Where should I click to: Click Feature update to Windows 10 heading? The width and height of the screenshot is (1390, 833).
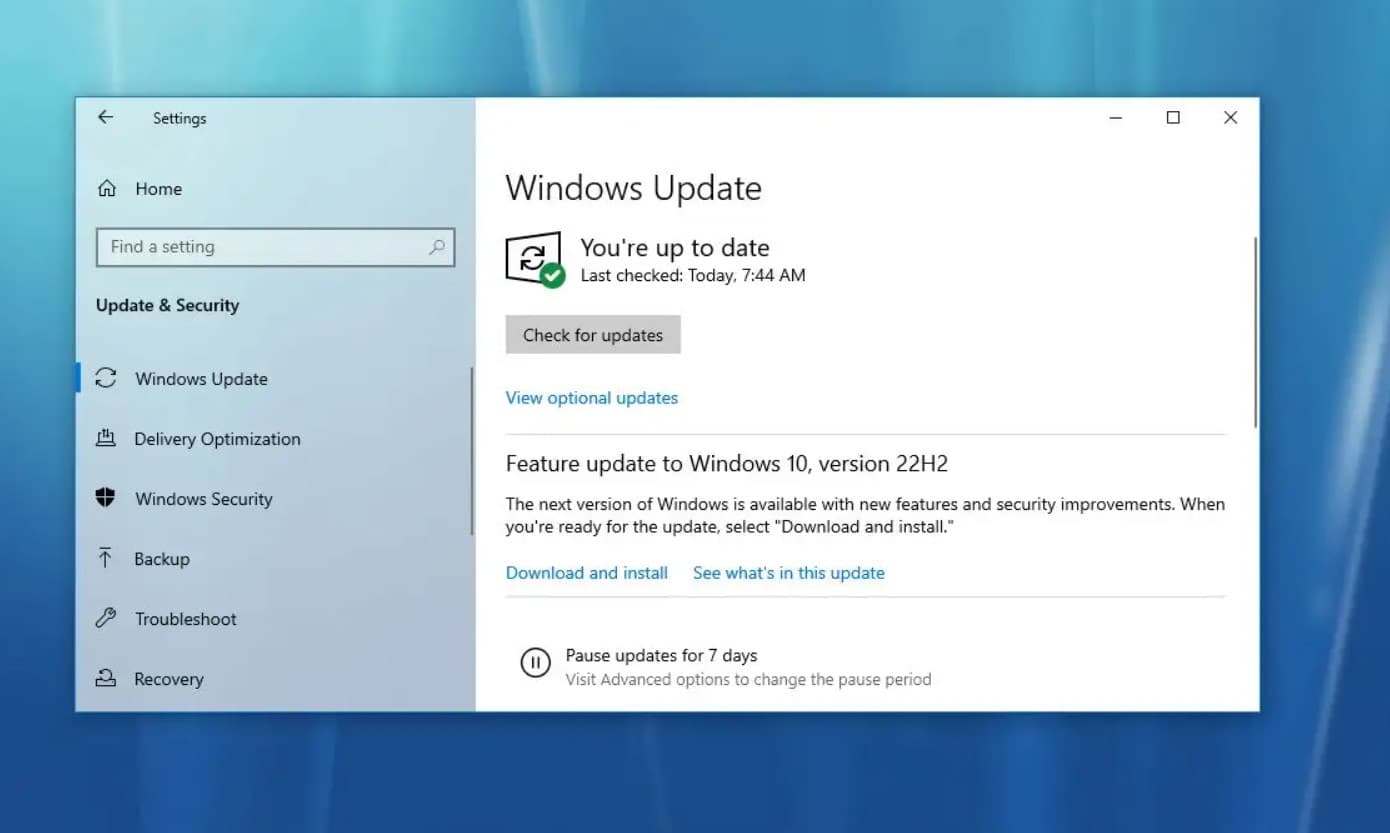727,464
